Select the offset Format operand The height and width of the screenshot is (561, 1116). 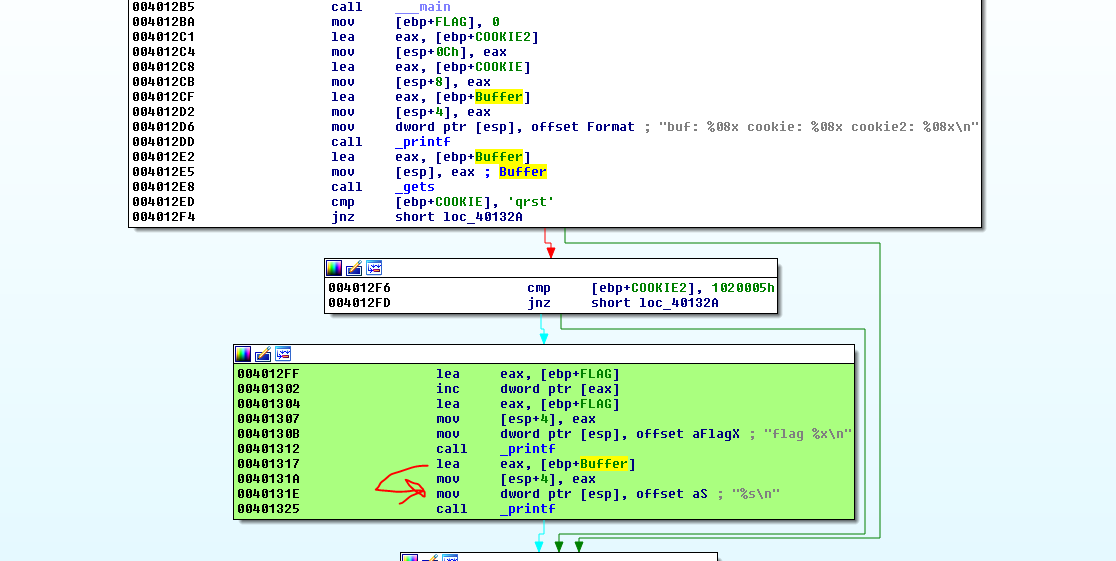pyautogui.click(x=583, y=127)
